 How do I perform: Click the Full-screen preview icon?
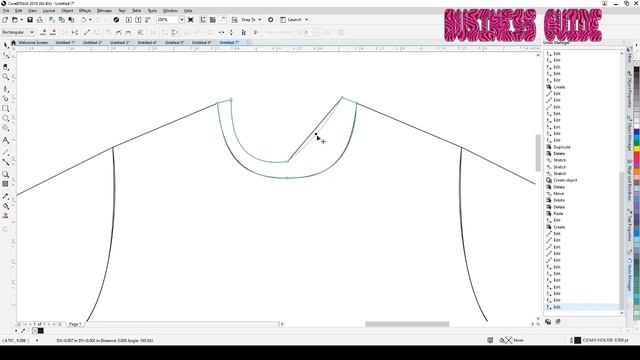(x=191, y=20)
